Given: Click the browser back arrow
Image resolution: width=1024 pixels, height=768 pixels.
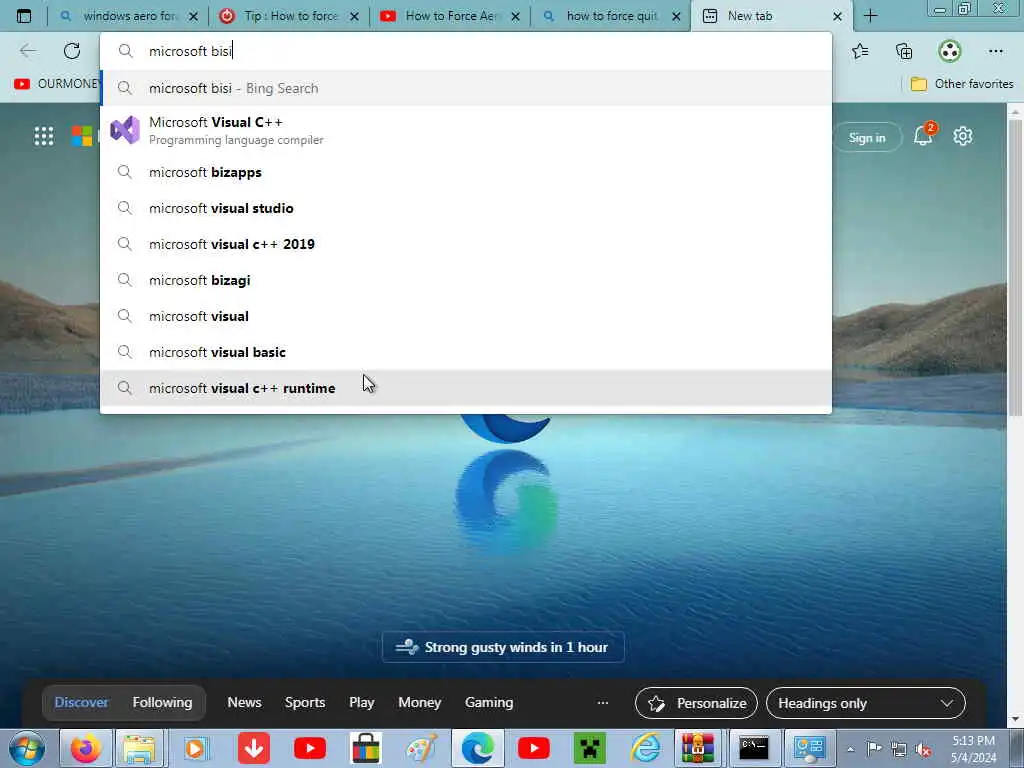Looking at the screenshot, I should click(x=27, y=51).
